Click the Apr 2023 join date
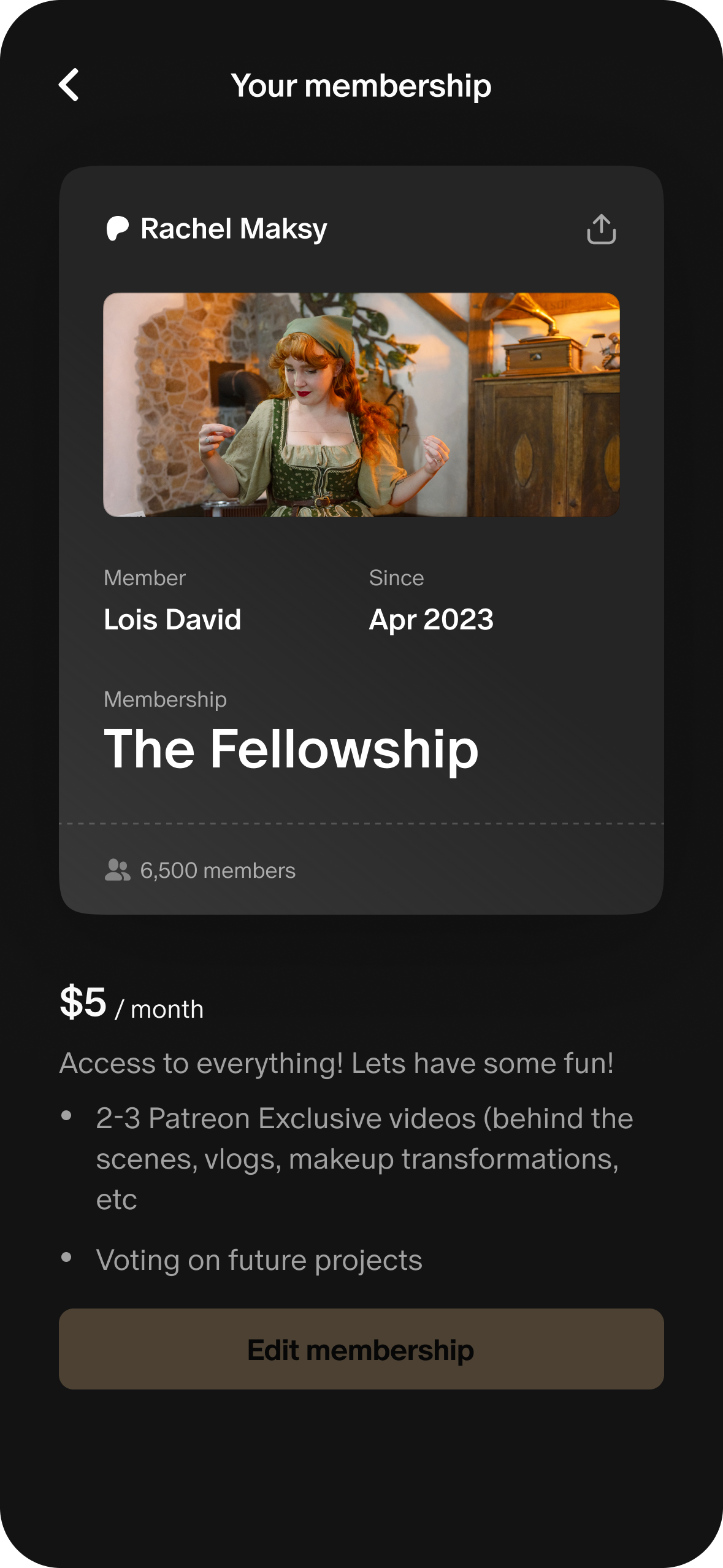723x1568 pixels. pos(431,620)
